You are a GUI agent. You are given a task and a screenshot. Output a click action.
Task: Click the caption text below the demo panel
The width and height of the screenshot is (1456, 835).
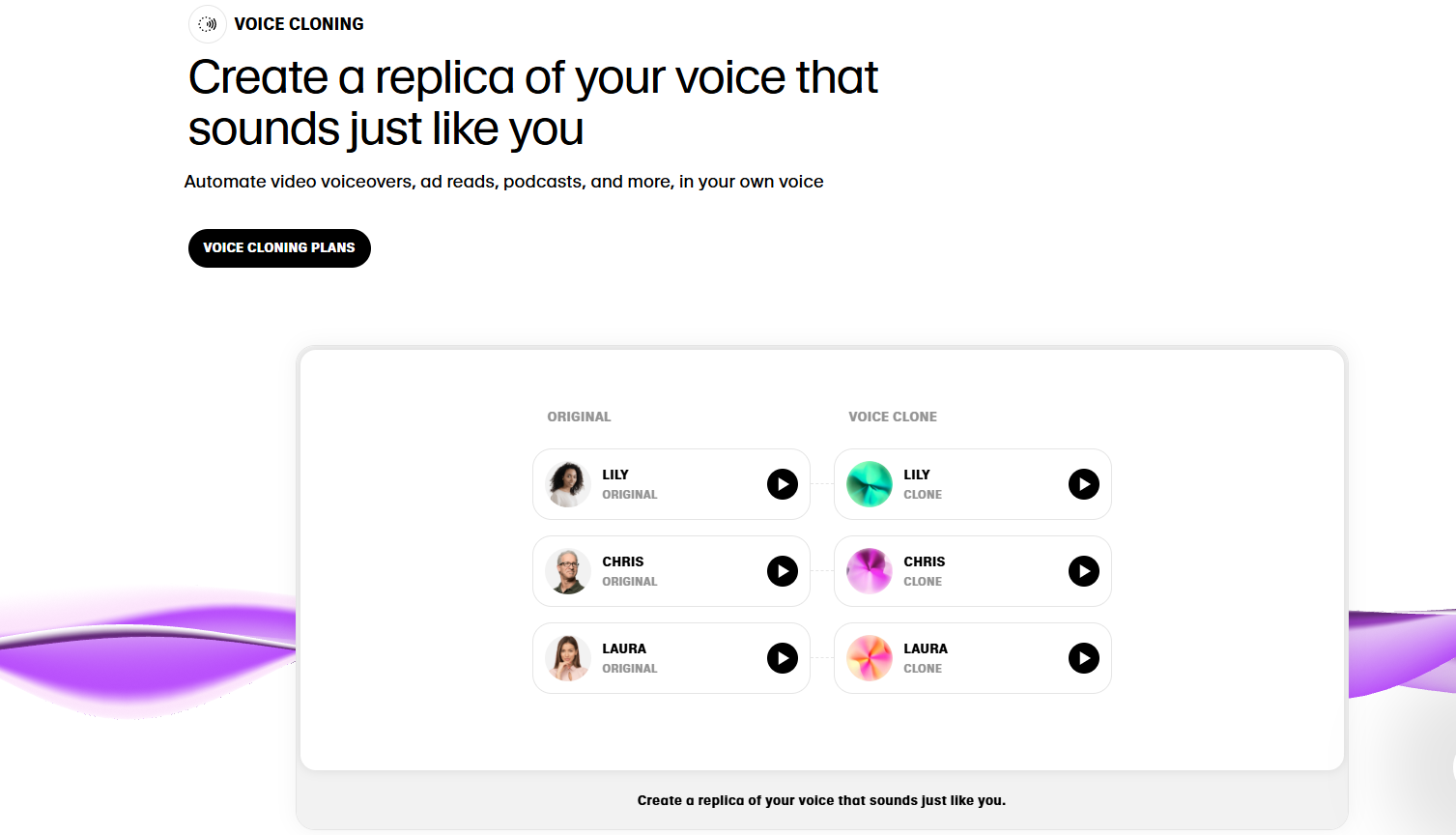coord(821,800)
